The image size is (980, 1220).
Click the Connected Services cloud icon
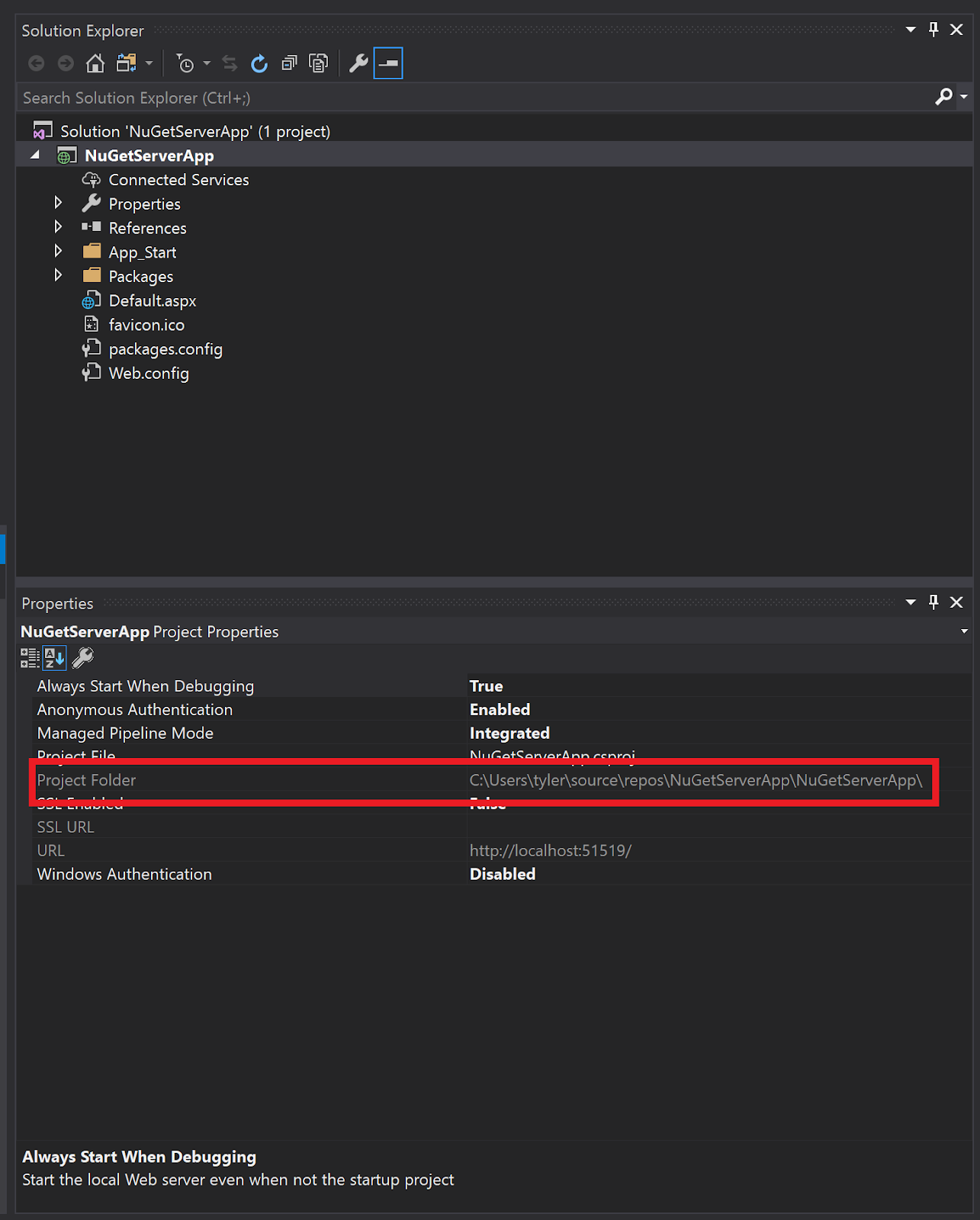tap(92, 180)
